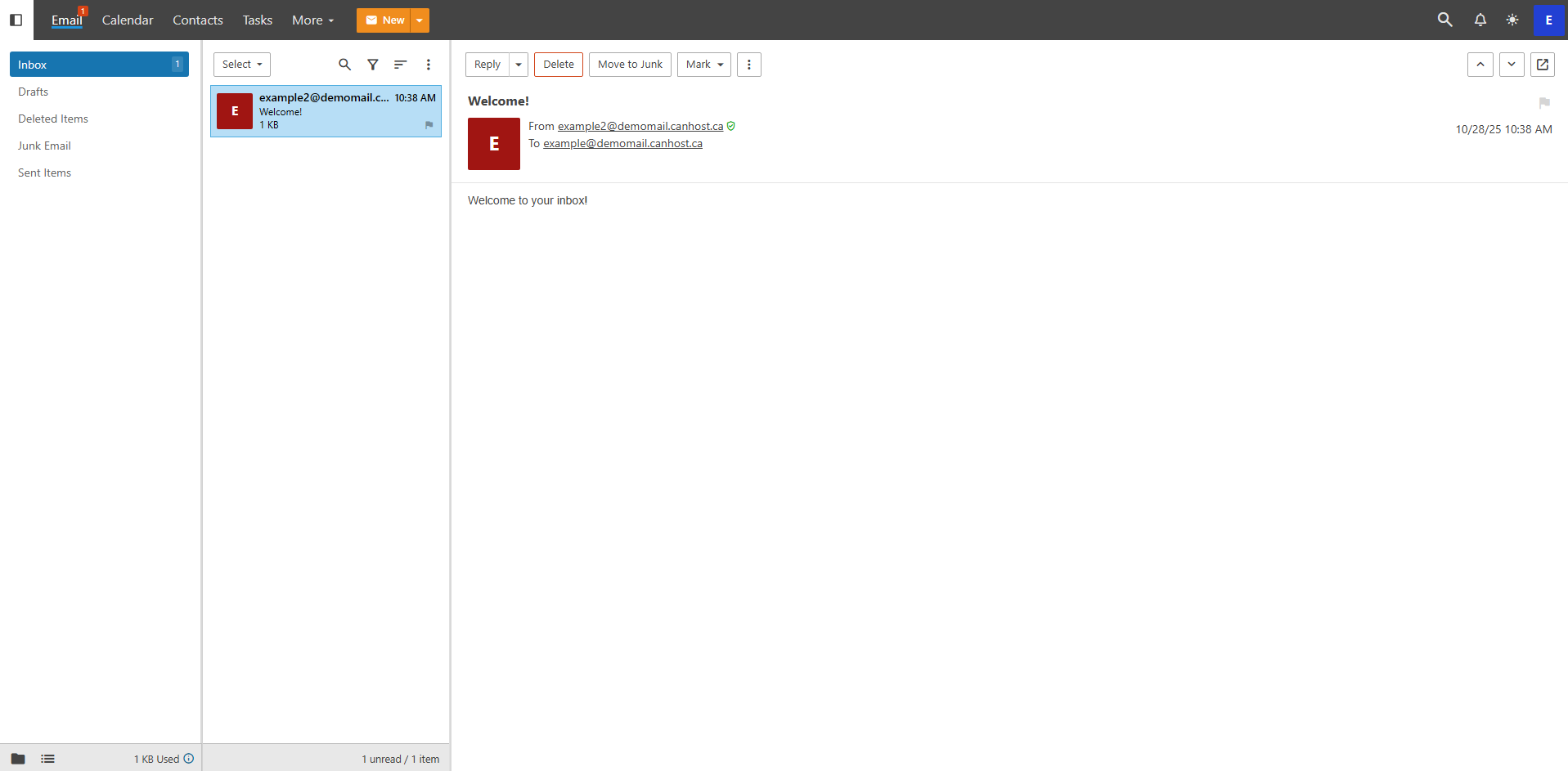Open notifications bell in top bar
This screenshot has height=771, width=1568.
[x=1480, y=20]
